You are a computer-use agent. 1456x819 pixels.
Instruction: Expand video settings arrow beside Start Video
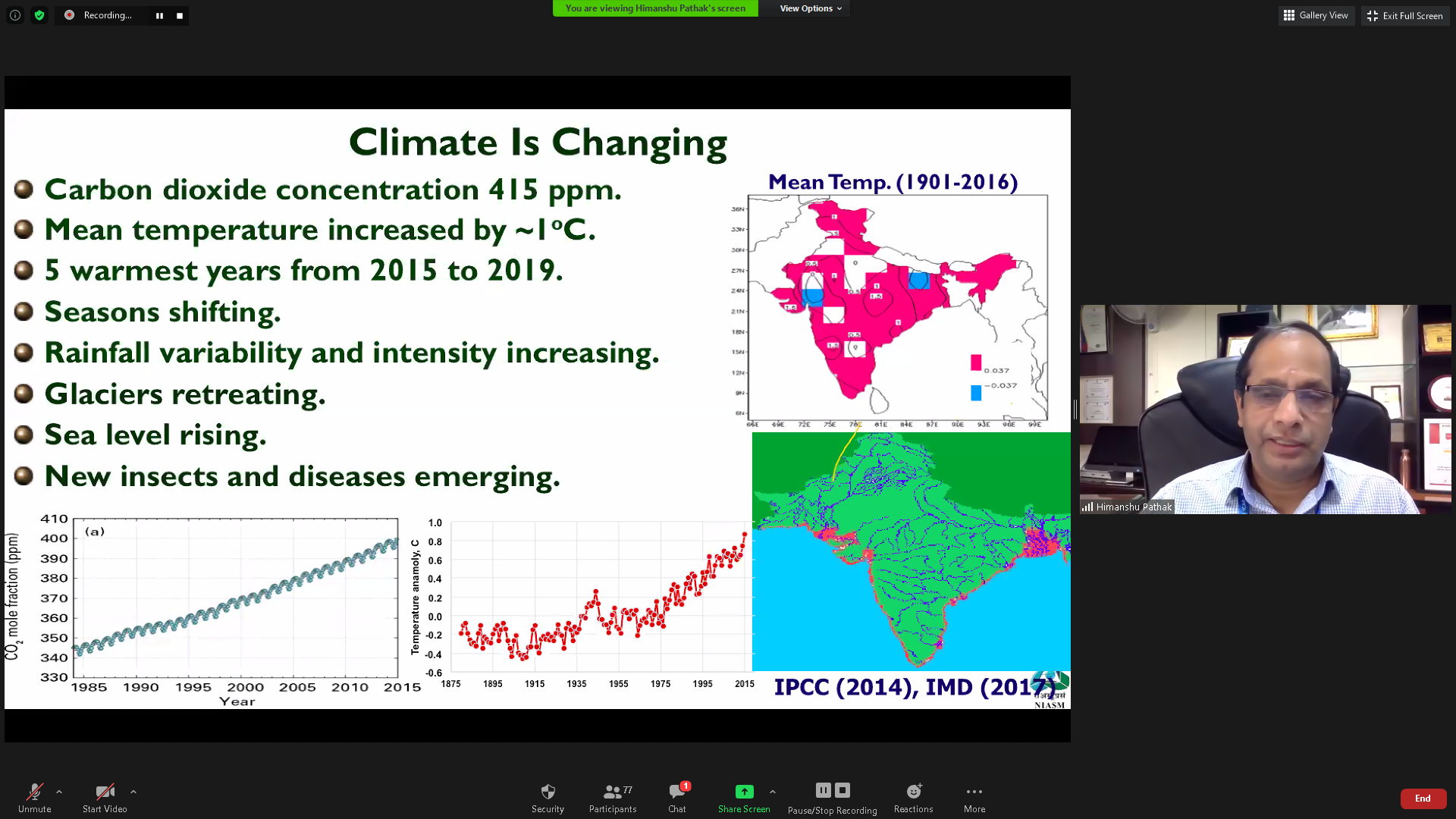click(x=133, y=792)
